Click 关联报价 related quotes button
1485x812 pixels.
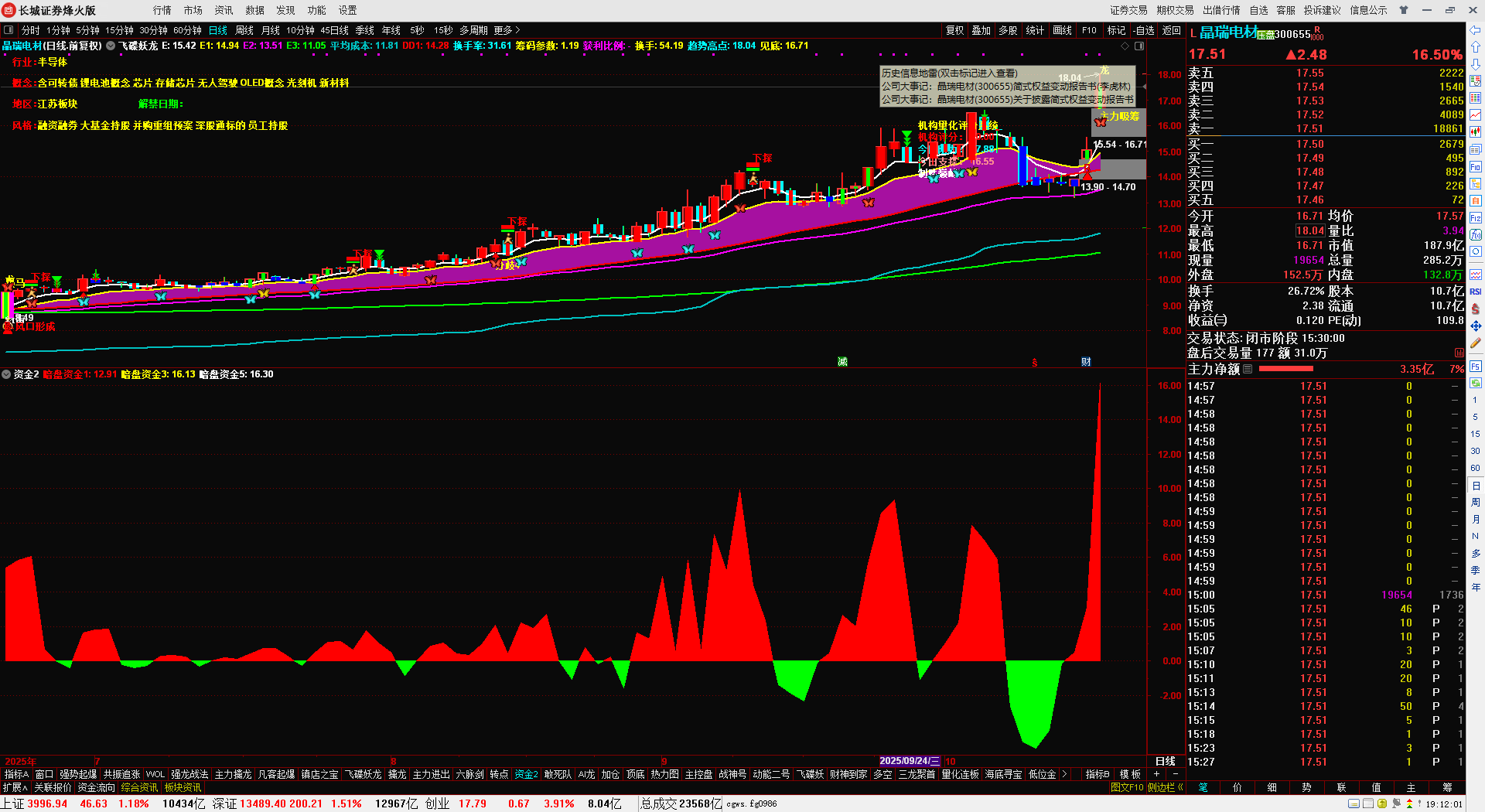(x=53, y=787)
